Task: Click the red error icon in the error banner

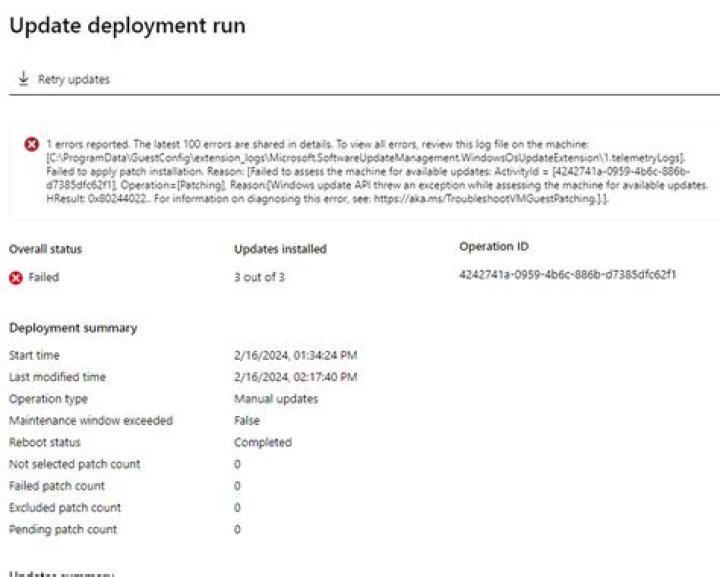Action: click(x=32, y=144)
